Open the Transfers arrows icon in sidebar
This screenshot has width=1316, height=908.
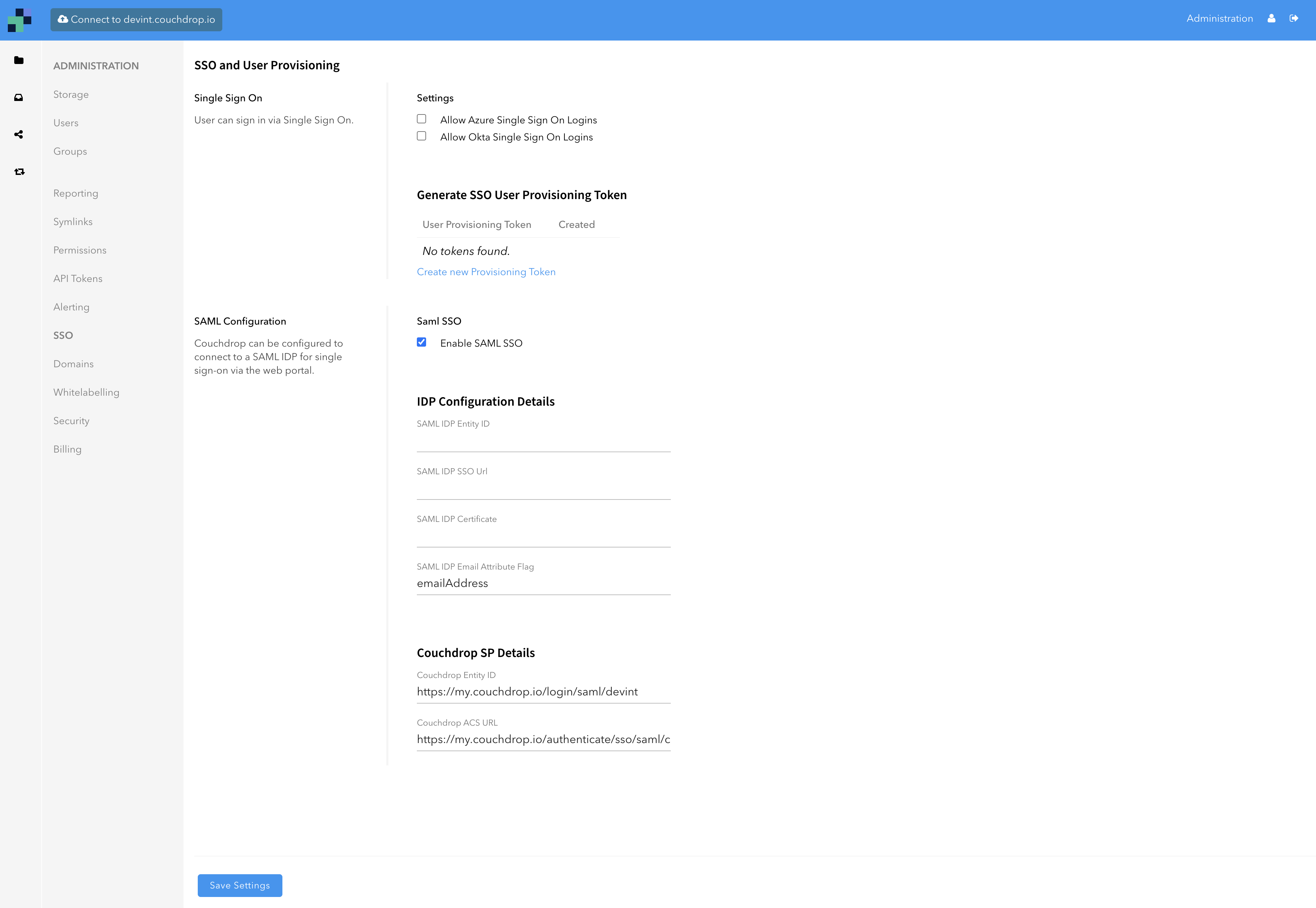pyautogui.click(x=19, y=172)
